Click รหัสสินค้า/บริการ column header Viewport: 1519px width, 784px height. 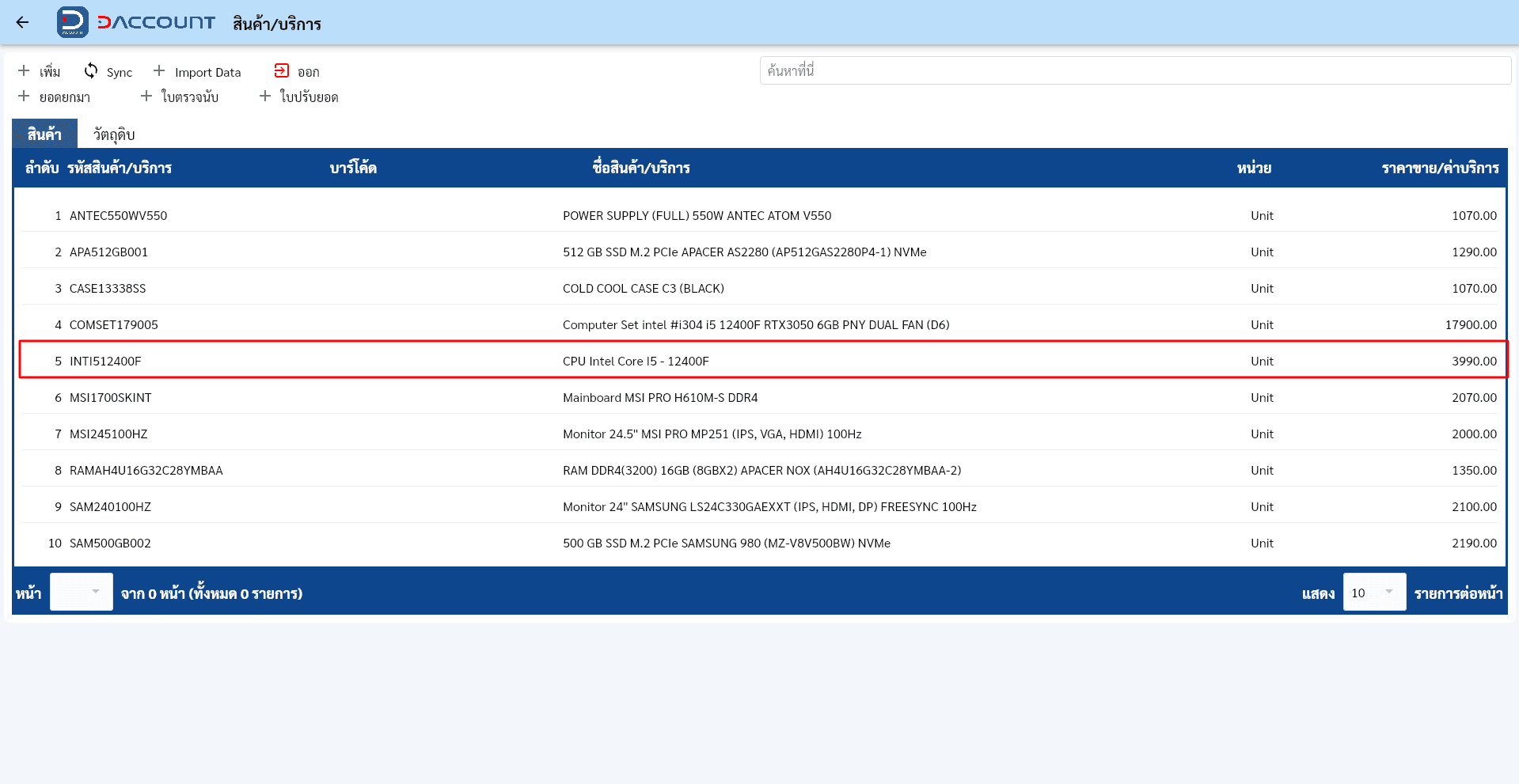point(120,168)
